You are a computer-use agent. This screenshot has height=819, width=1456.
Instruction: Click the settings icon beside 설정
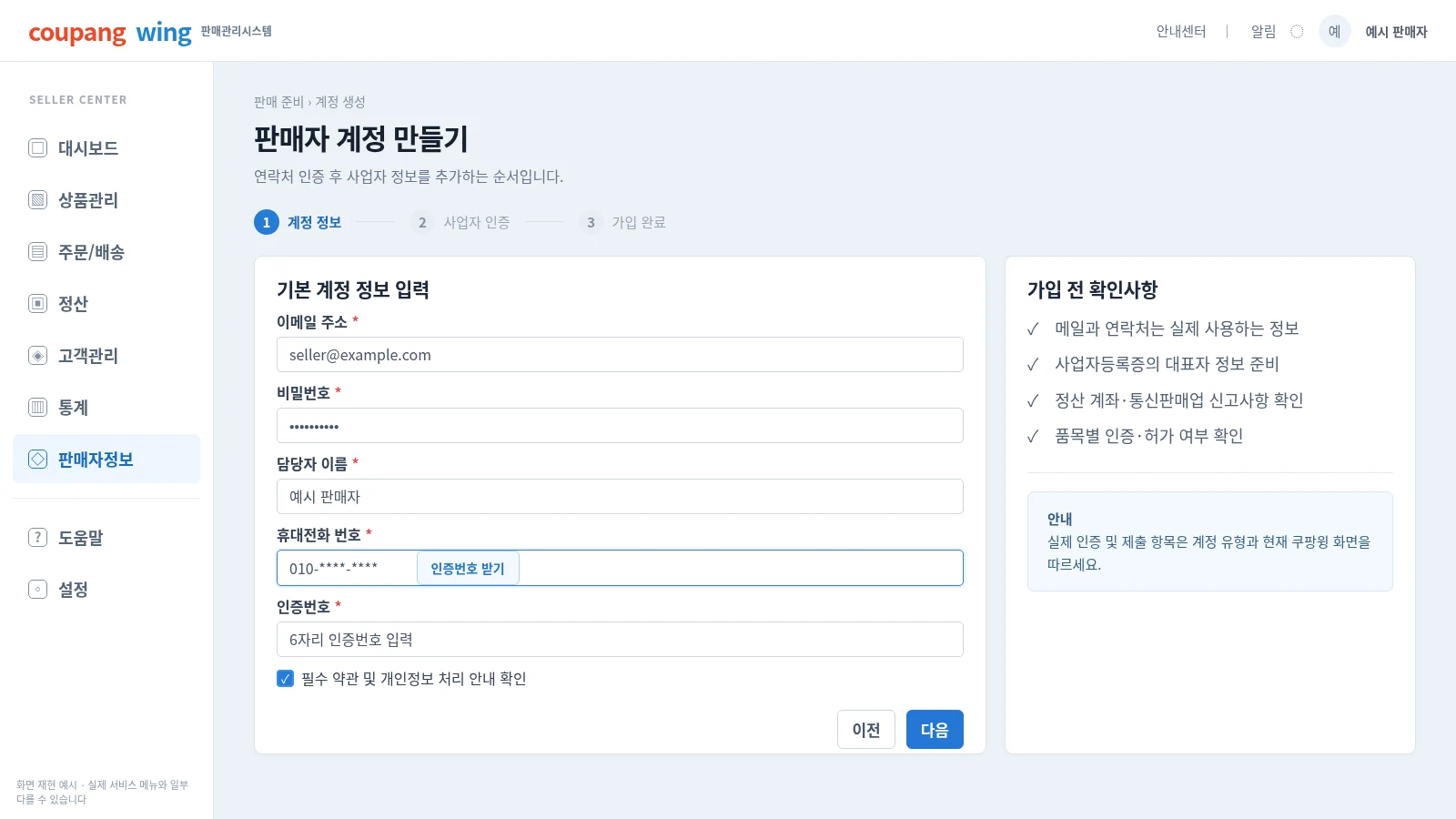click(x=37, y=589)
